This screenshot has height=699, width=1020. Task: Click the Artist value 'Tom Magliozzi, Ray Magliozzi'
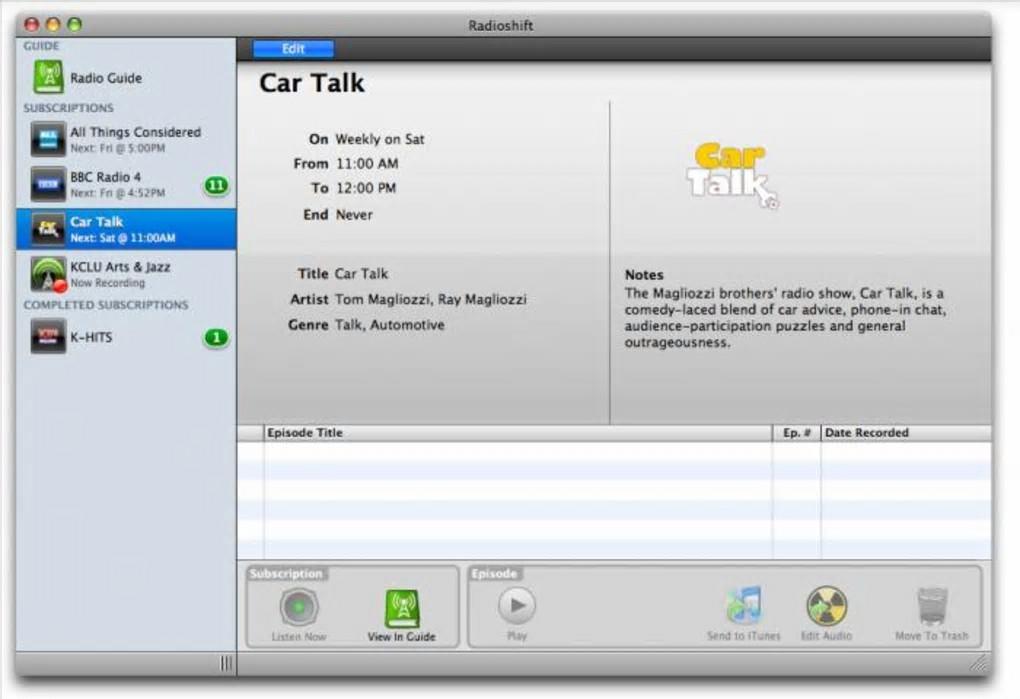tap(431, 300)
